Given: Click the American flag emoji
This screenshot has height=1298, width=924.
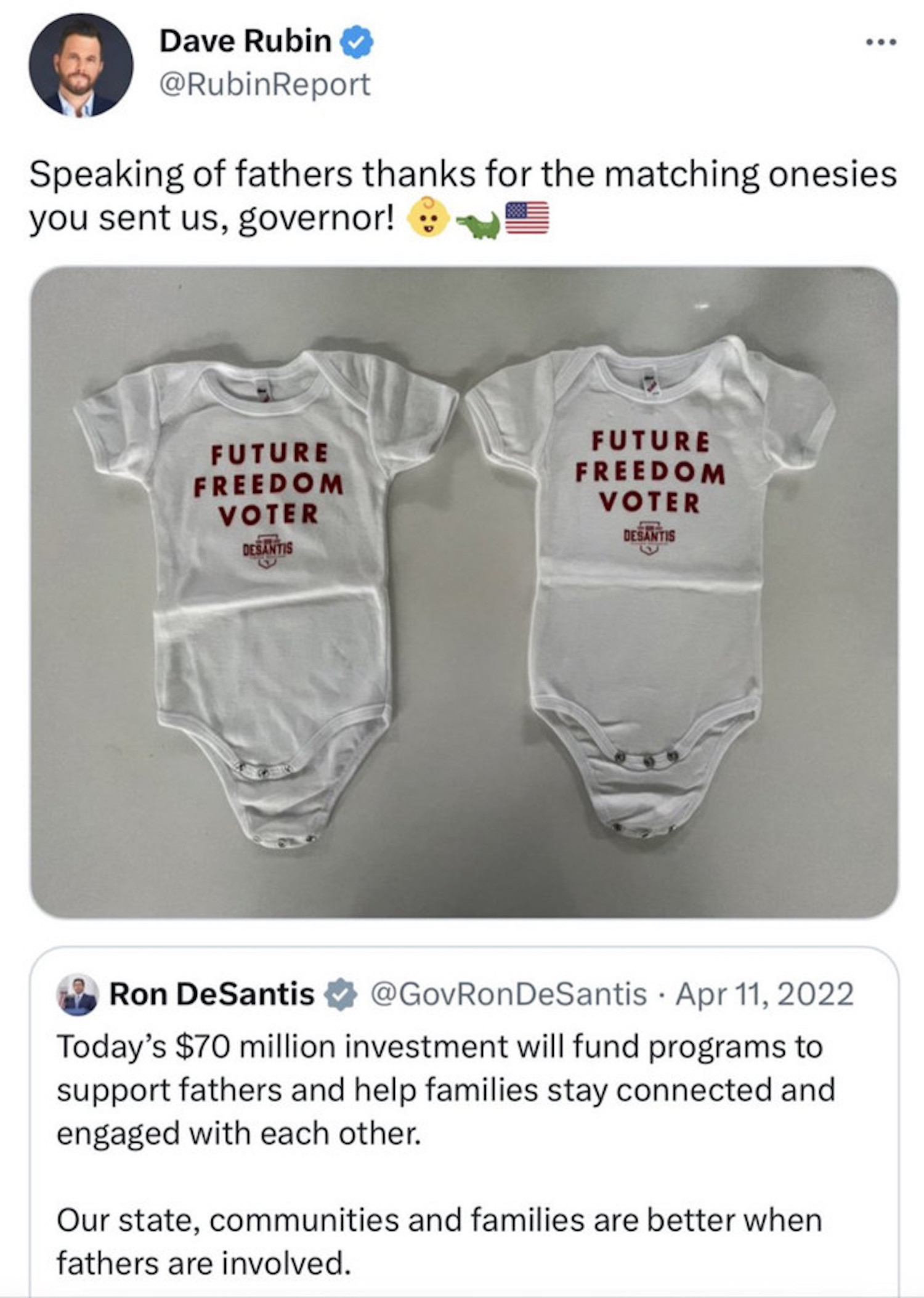Looking at the screenshot, I should click(527, 218).
